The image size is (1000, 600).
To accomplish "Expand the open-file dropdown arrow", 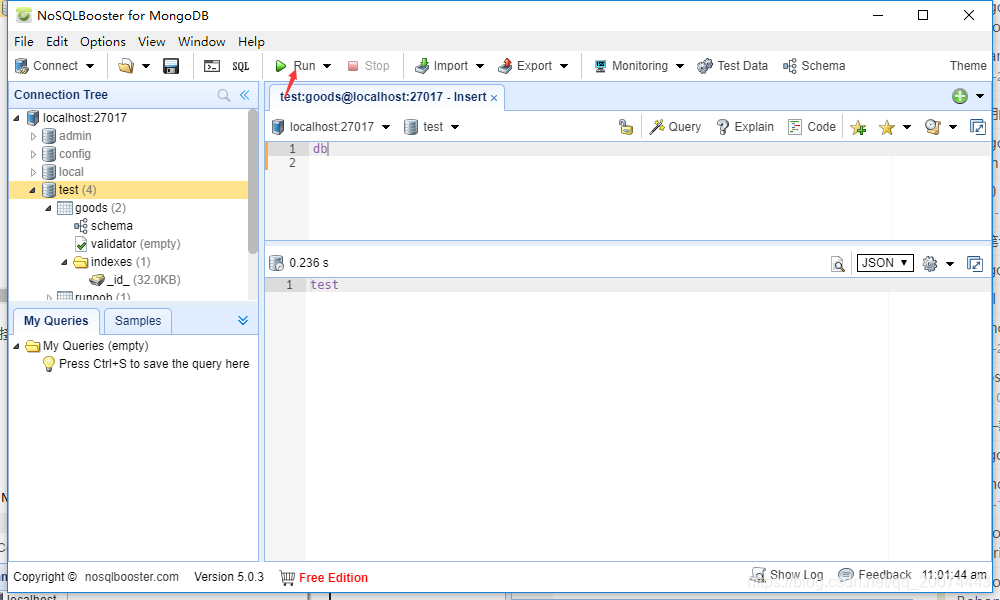I will coord(145,66).
